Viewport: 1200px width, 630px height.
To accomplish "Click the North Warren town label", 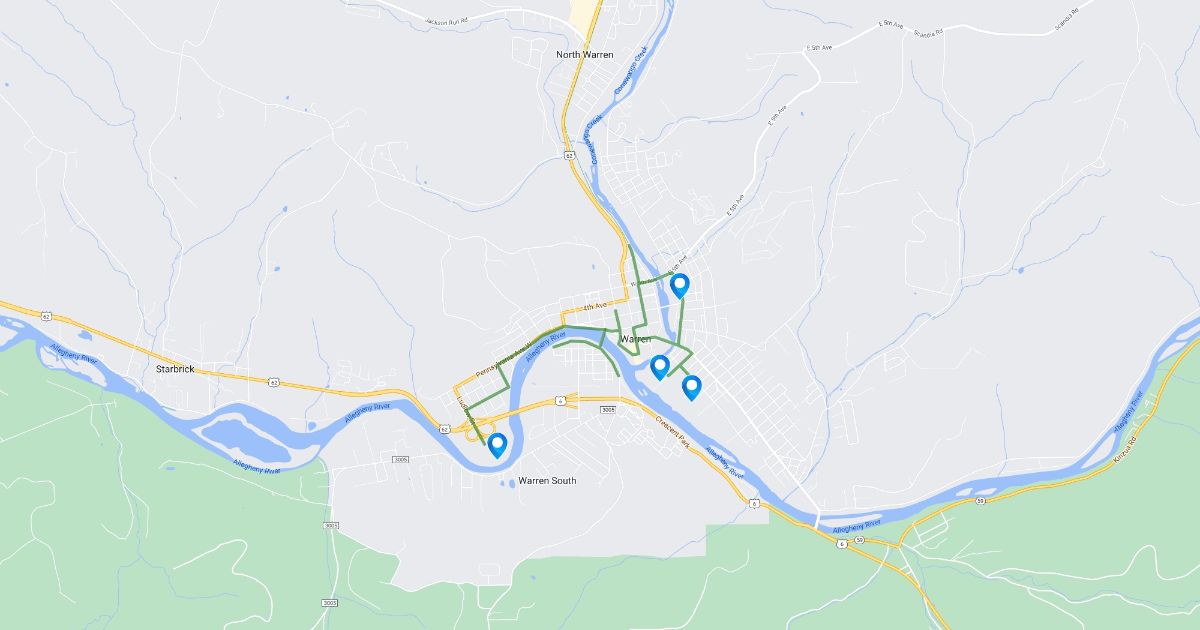I will pos(585,55).
